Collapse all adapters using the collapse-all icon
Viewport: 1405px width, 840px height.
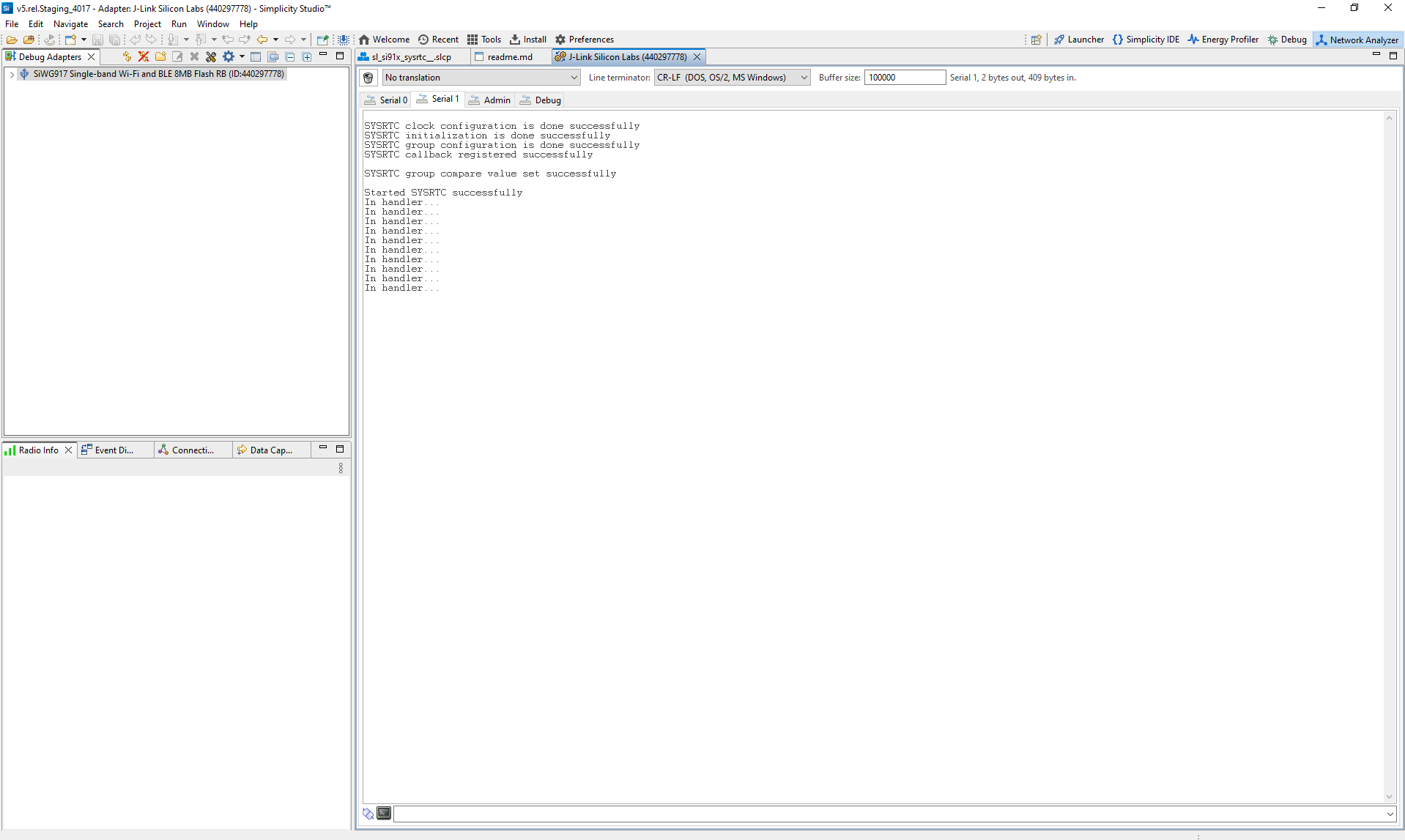pos(290,56)
